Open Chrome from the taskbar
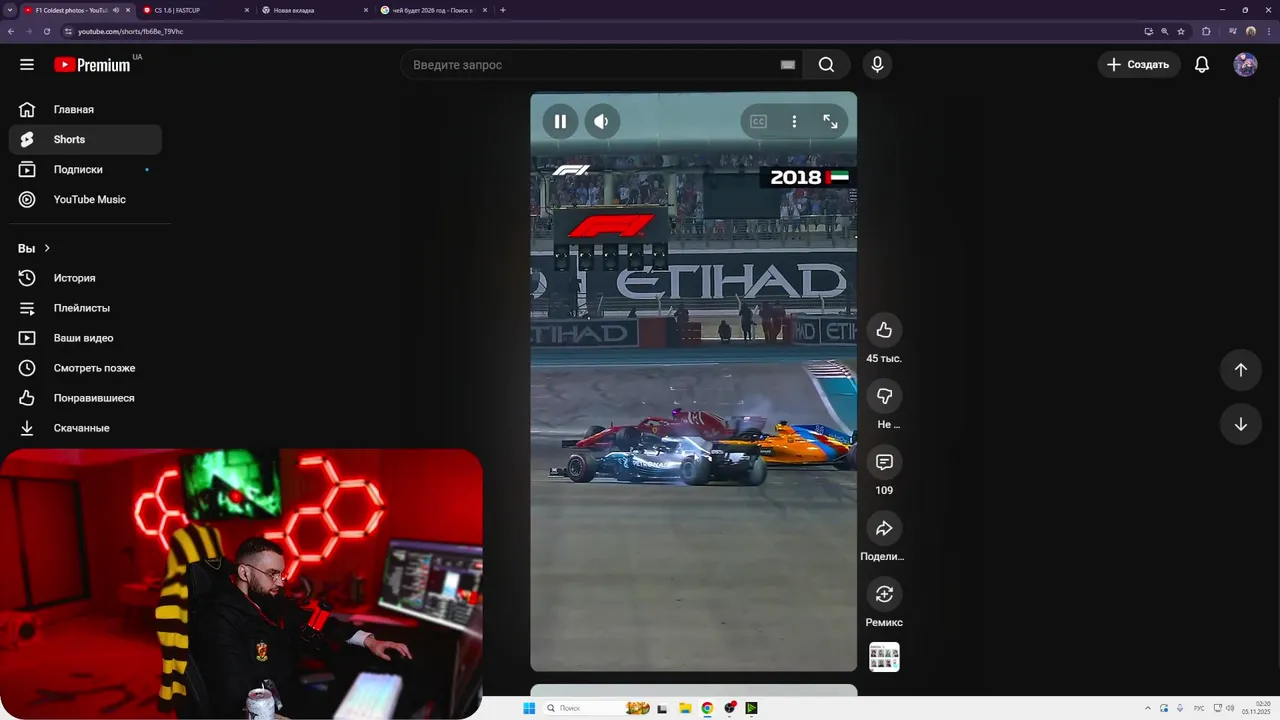 (707, 708)
